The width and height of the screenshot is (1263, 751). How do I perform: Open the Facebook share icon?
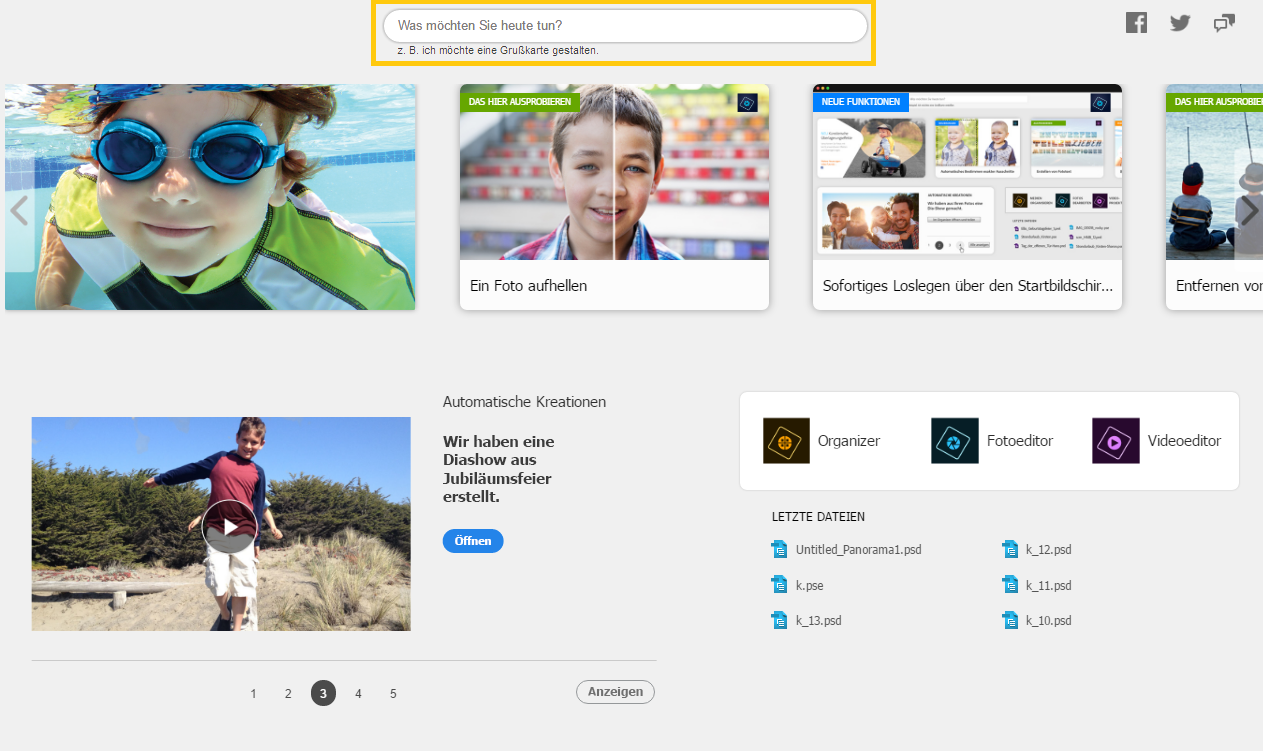[1136, 23]
